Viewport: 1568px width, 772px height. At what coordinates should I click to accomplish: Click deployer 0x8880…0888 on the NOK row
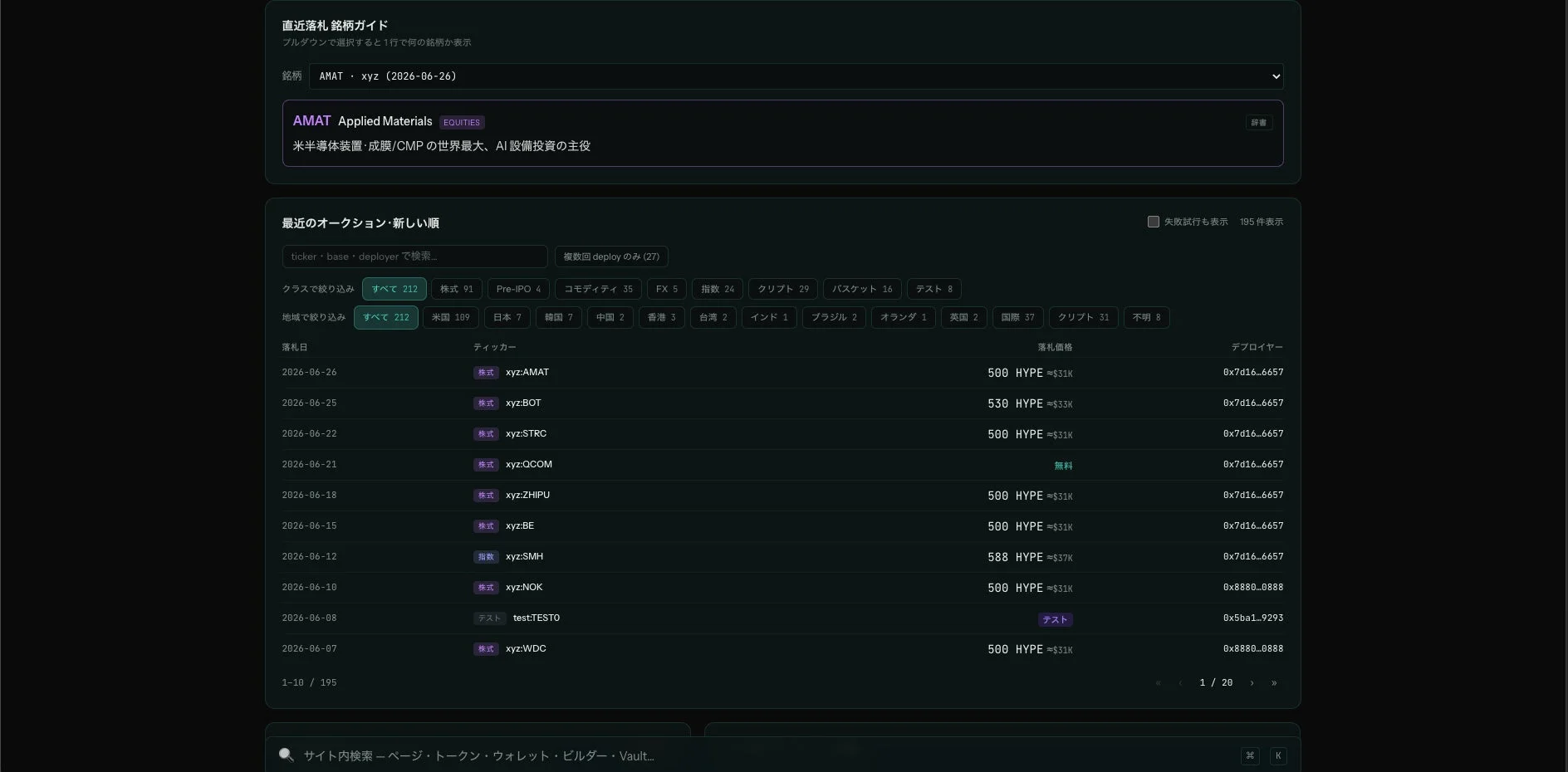tap(1253, 588)
